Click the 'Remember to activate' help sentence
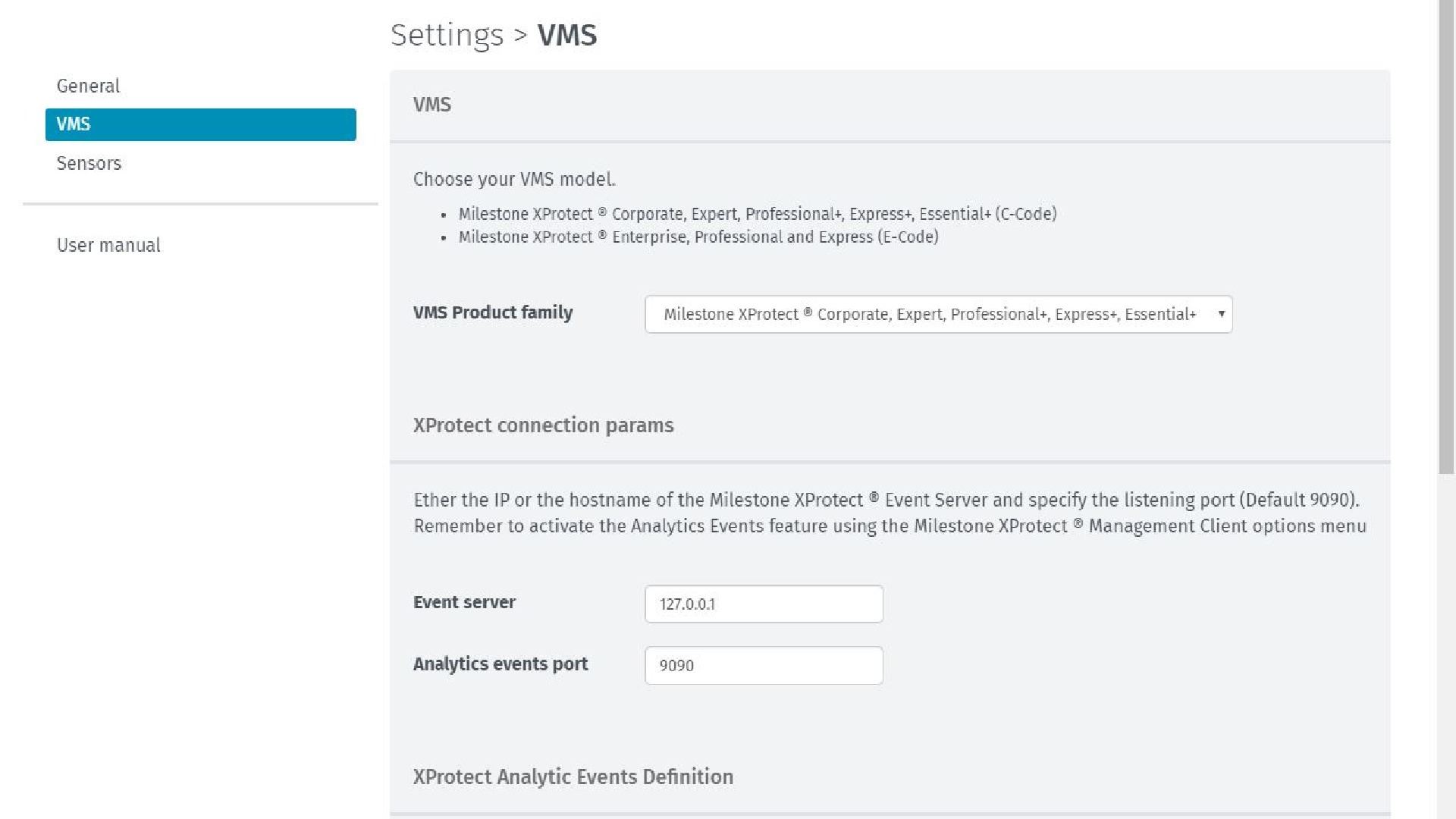The width and height of the screenshot is (1456, 819). click(x=890, y=526)
